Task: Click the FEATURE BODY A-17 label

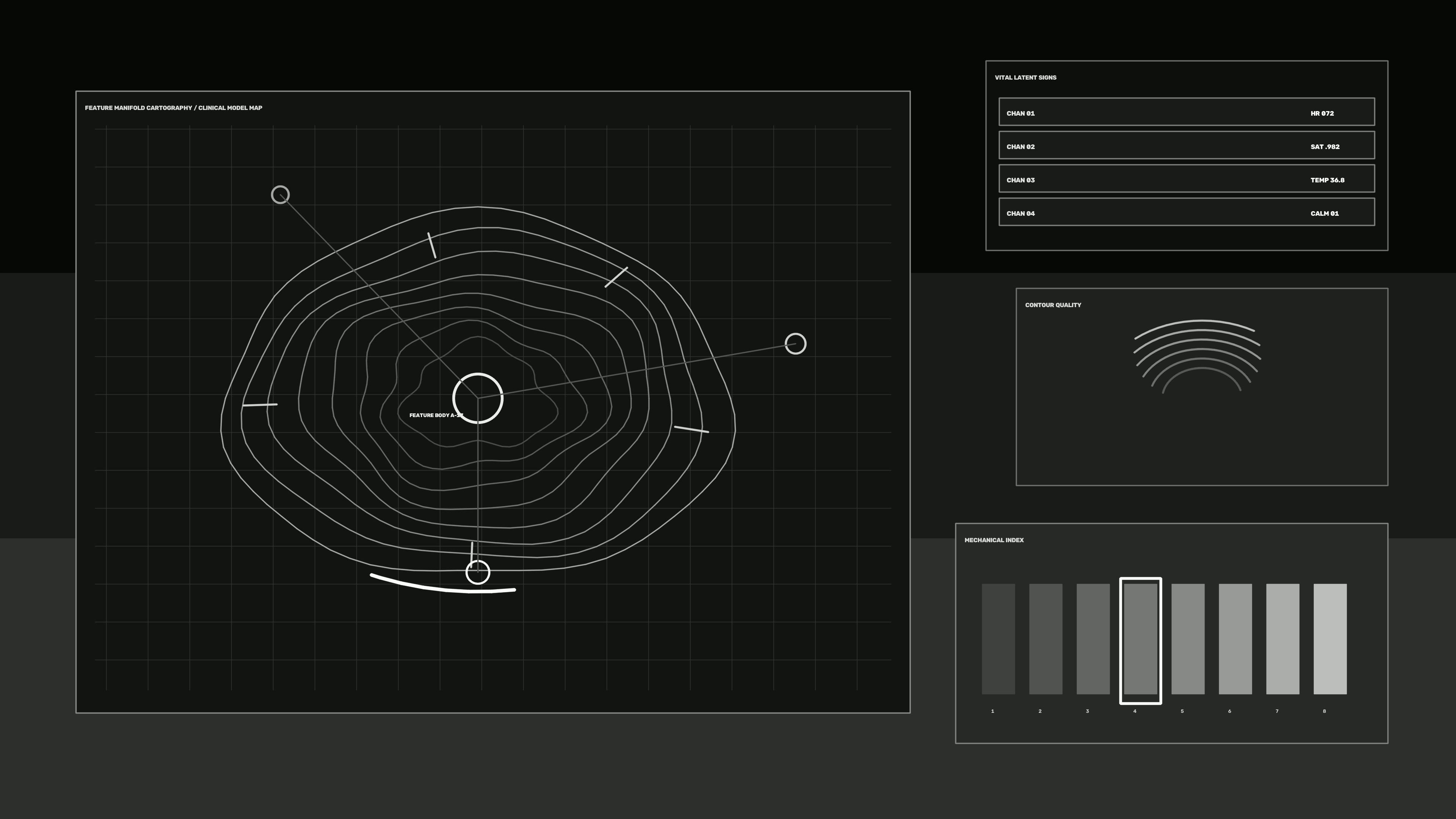Action: [x=436, y=416]
